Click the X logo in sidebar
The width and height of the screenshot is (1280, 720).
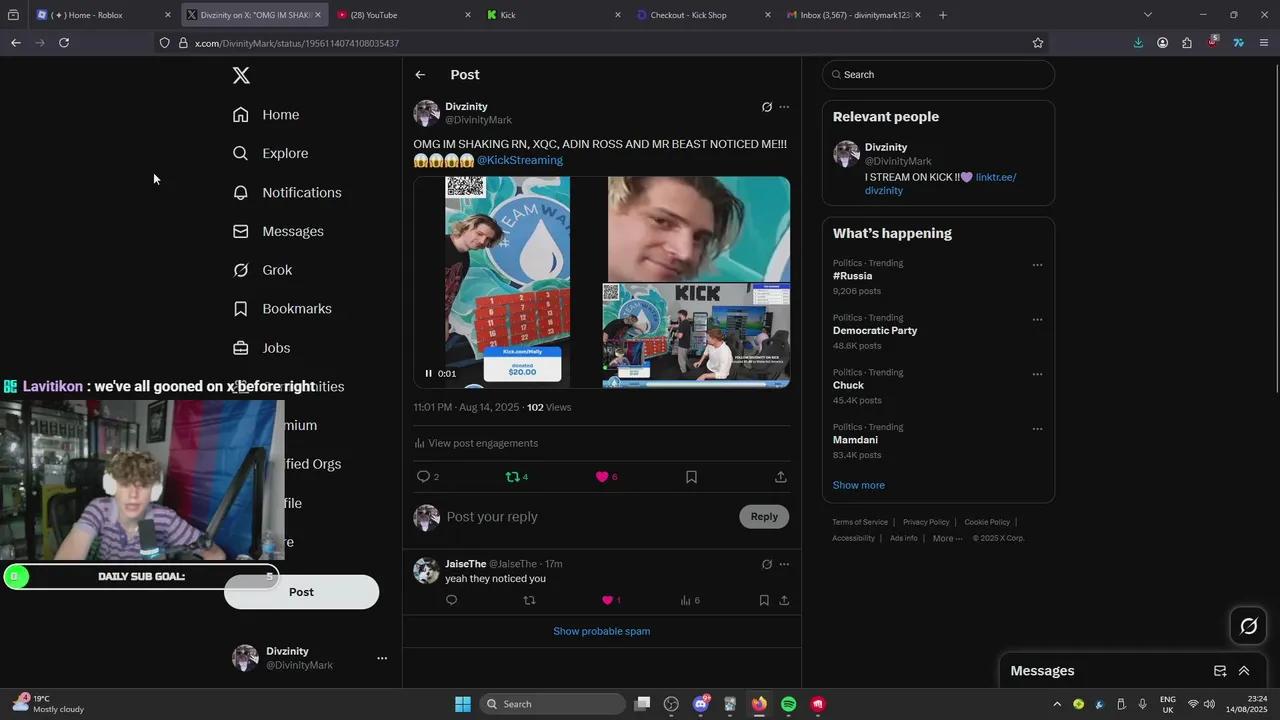coord(241,75)
